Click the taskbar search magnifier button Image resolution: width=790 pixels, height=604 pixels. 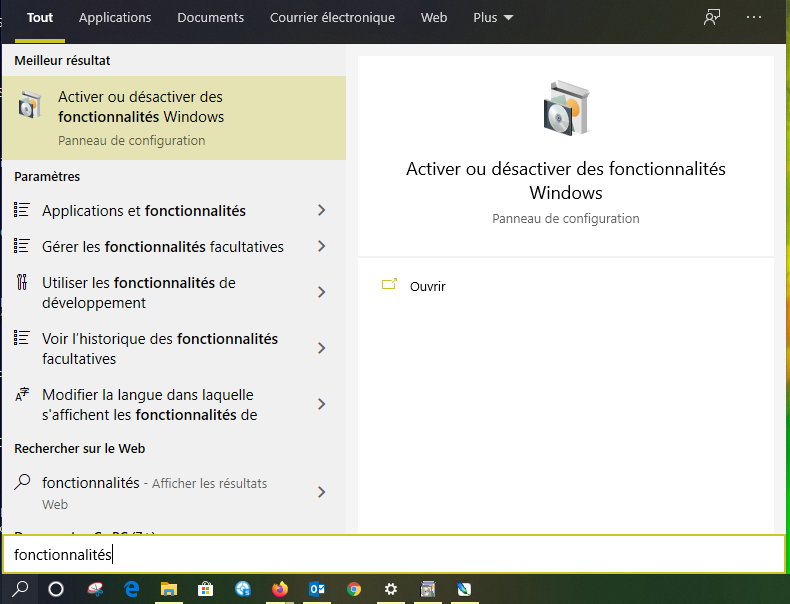[20, 589]
